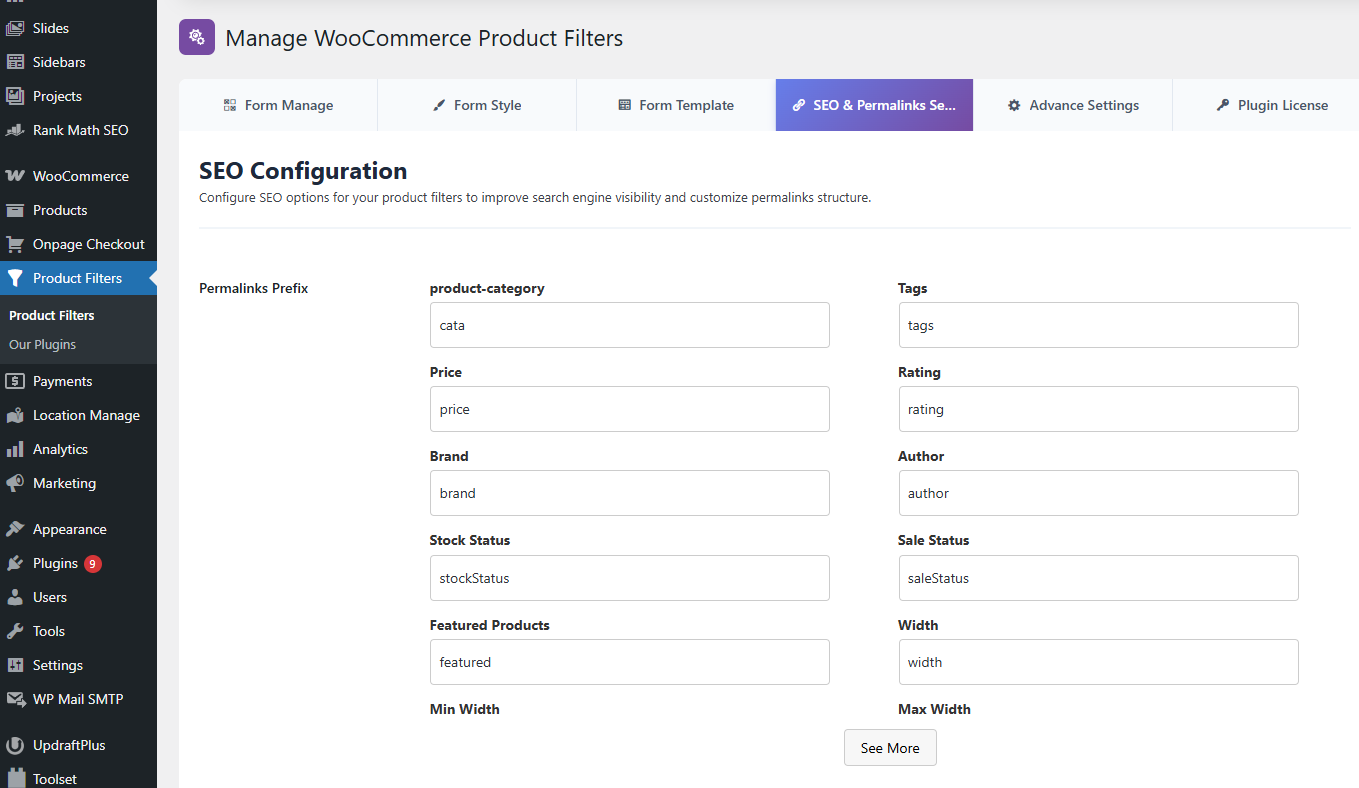Click the WP Mail SMTP envelope icon
1359x788 pixels.
click(x=15, y=699)
